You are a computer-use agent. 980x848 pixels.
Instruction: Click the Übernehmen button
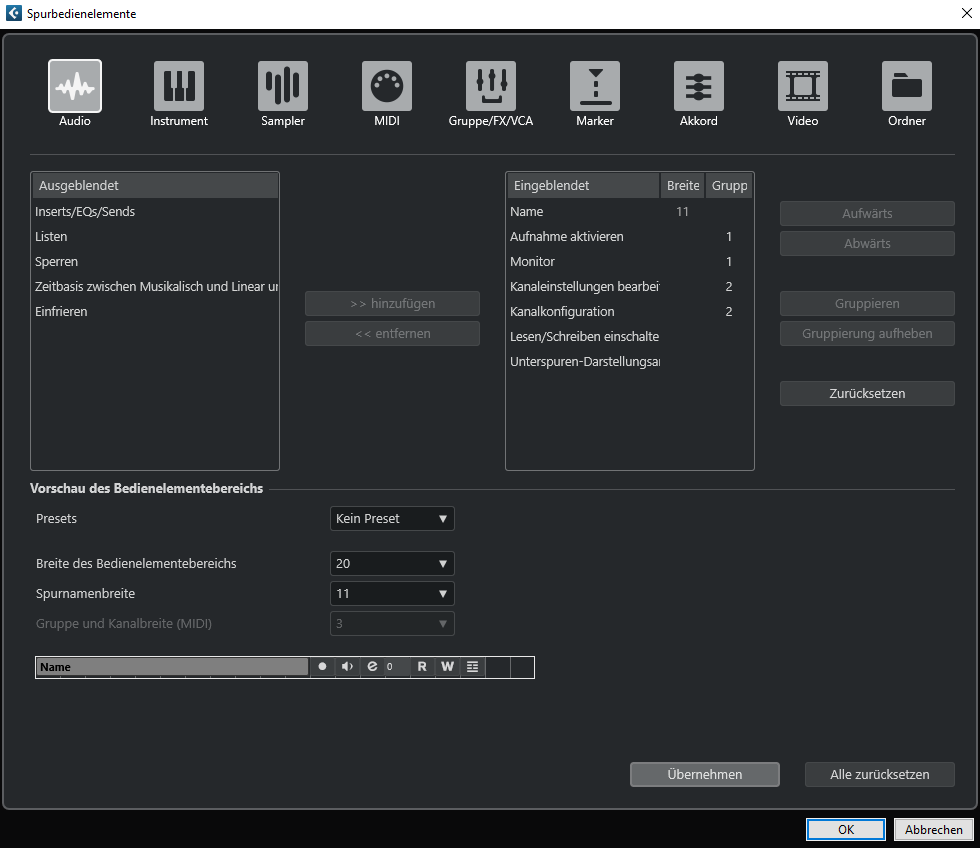point(705,775)
